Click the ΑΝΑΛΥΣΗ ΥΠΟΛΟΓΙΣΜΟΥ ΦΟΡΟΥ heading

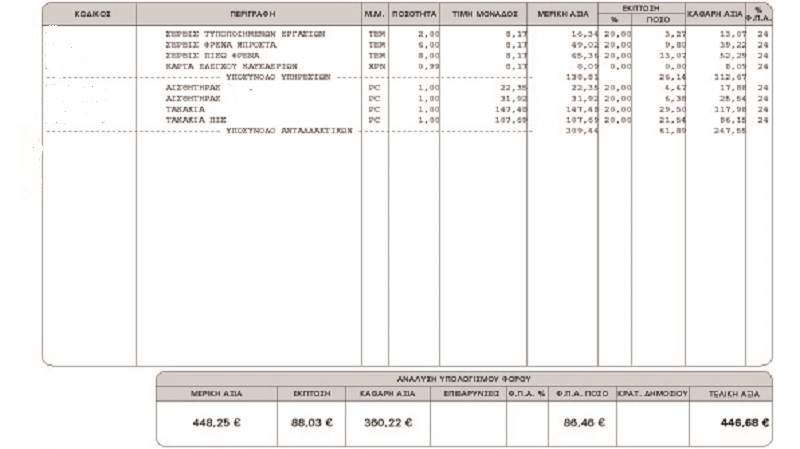(x=464, y=379)
